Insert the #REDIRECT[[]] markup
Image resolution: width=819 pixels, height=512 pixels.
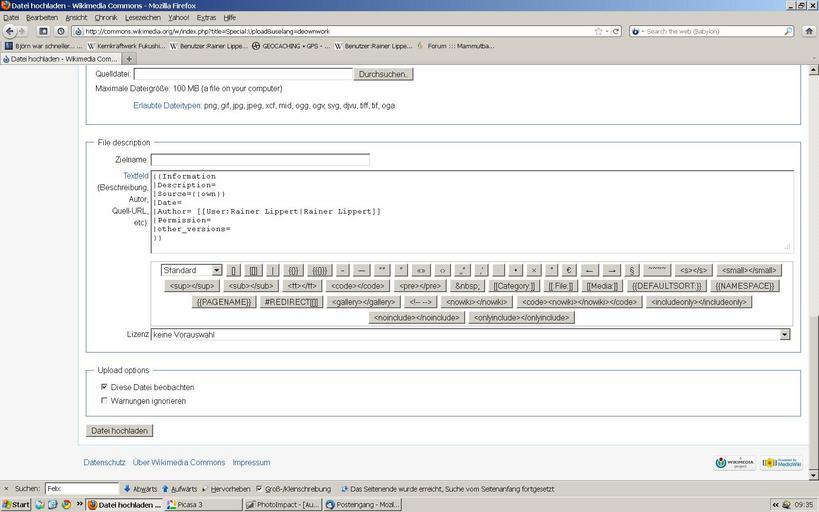tap(291, 302)
